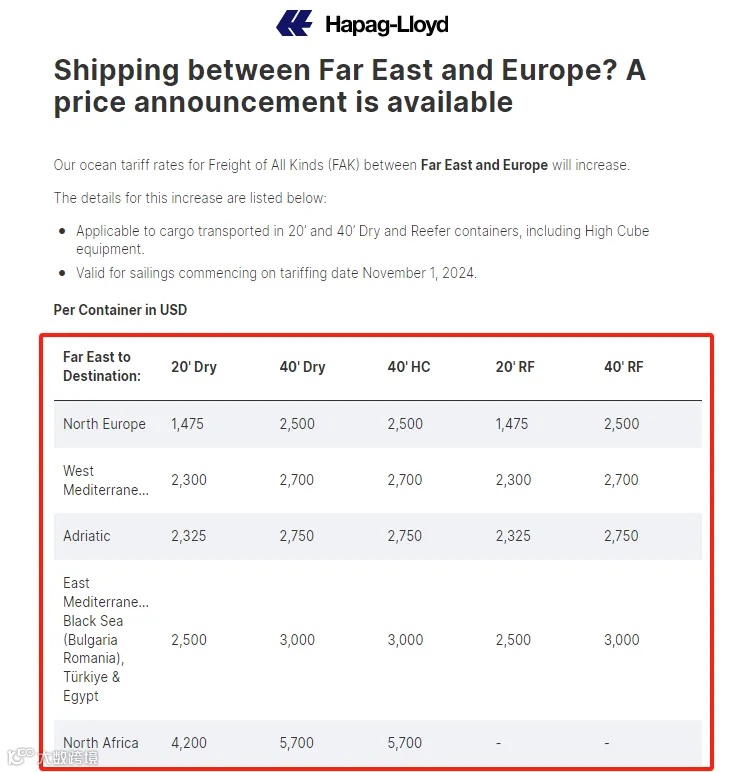Click the 20' Dry column header

194,367
